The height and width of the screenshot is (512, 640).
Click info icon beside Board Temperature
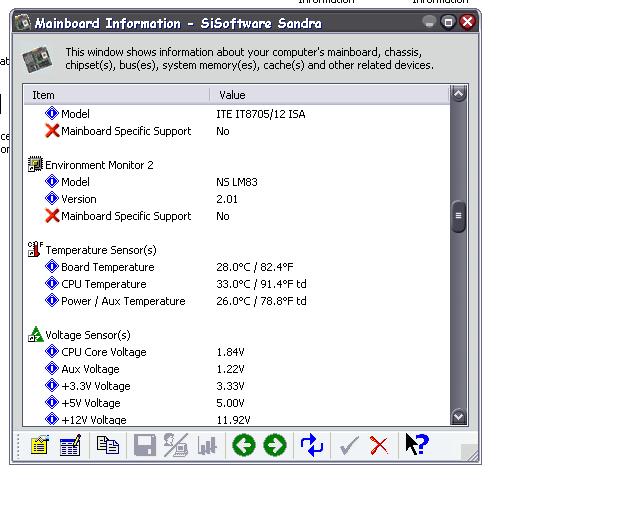tap(52, 266)
